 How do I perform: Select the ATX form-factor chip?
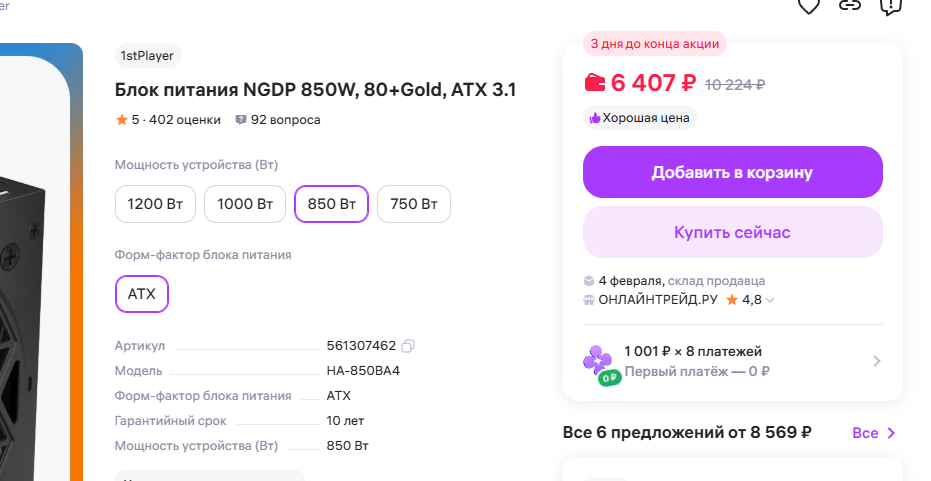click(x=142, y=294)
